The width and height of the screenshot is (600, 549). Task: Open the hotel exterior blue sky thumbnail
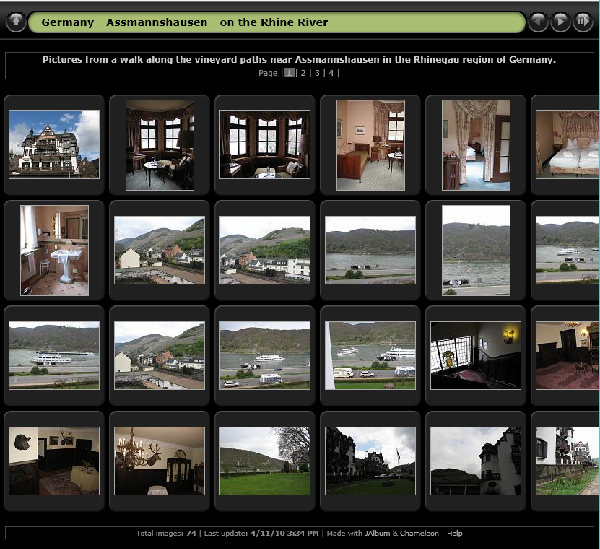point(54,145)
